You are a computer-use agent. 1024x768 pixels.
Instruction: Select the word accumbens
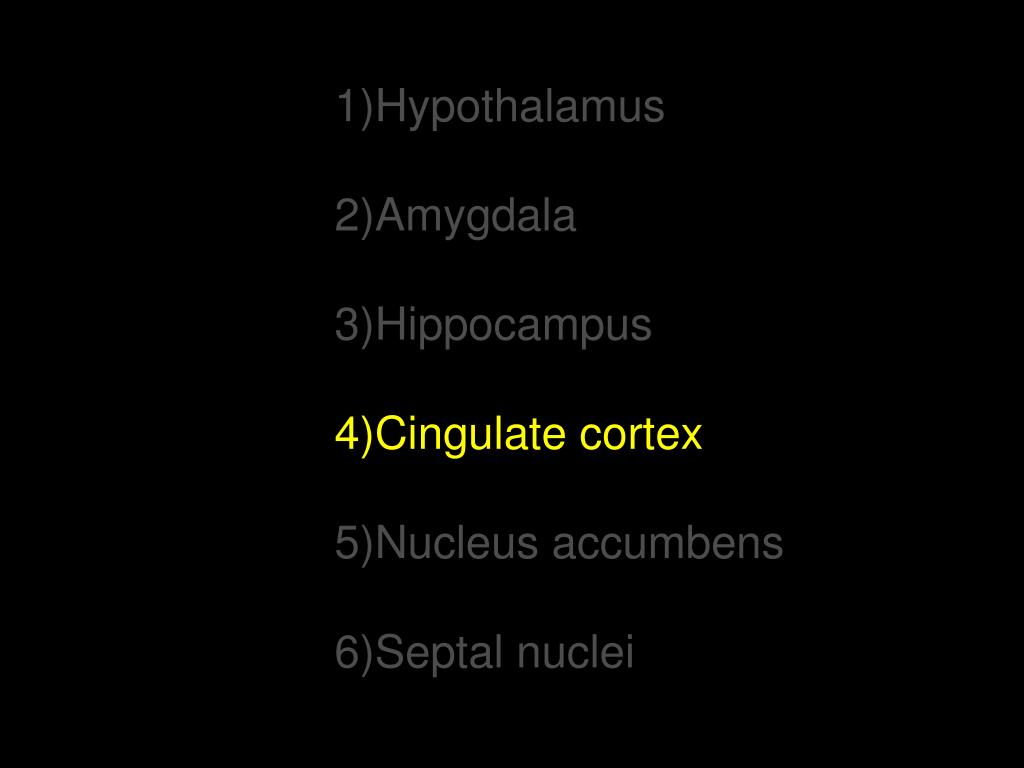click(667, 542)
